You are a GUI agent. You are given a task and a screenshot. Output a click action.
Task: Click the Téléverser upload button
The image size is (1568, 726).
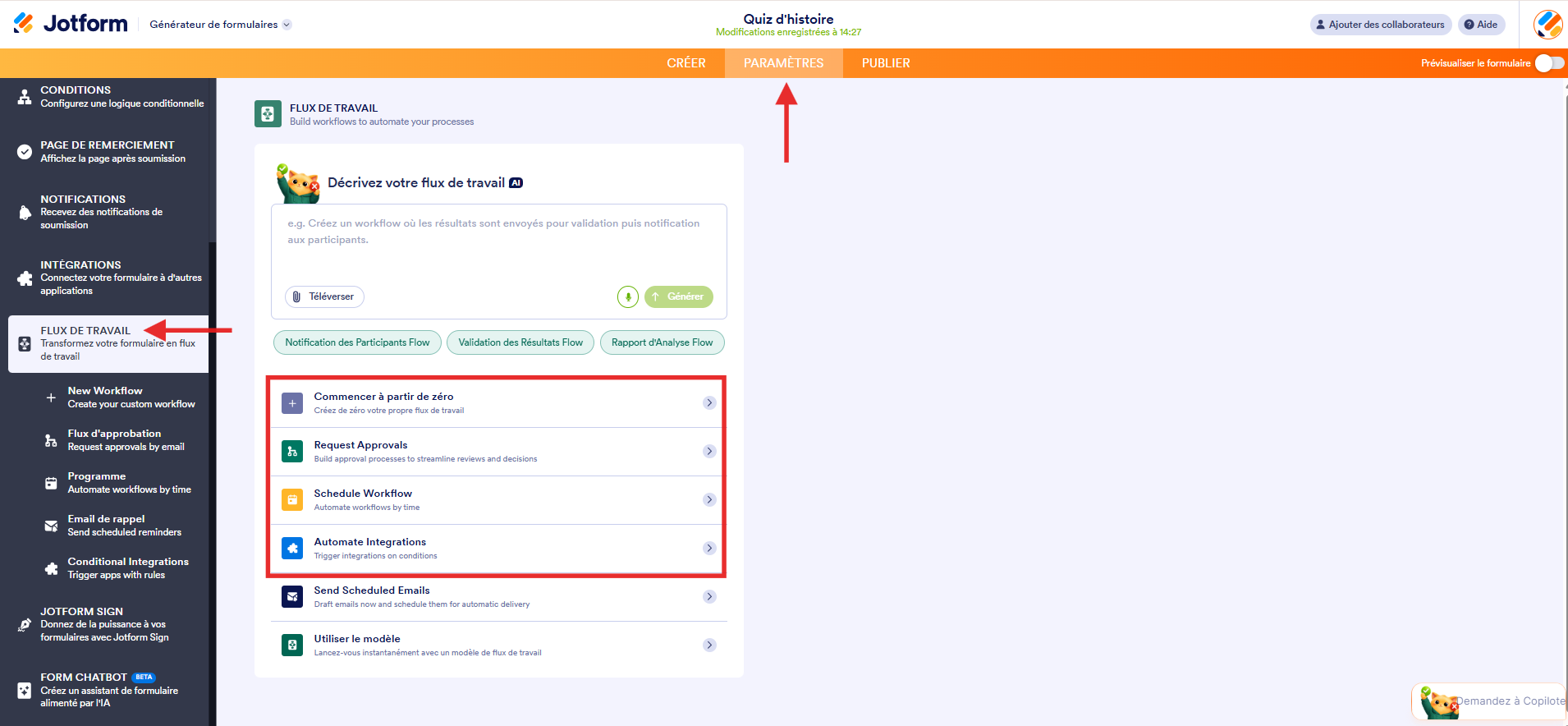(324, 296)
